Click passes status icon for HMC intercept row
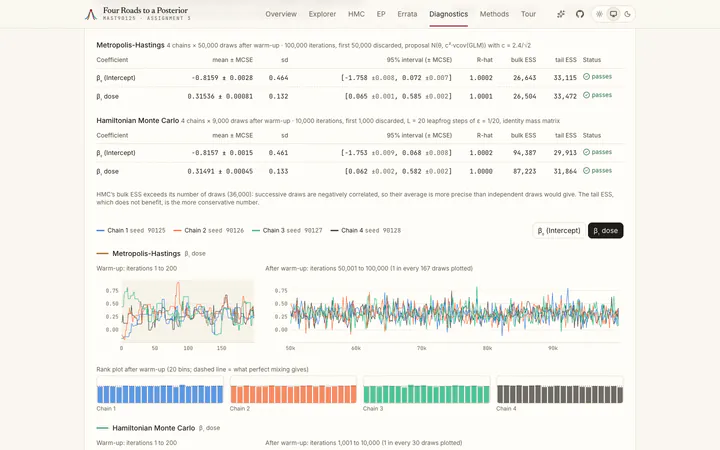The width and height of the screenshot is (720, 450). click(x=586, y=152)
